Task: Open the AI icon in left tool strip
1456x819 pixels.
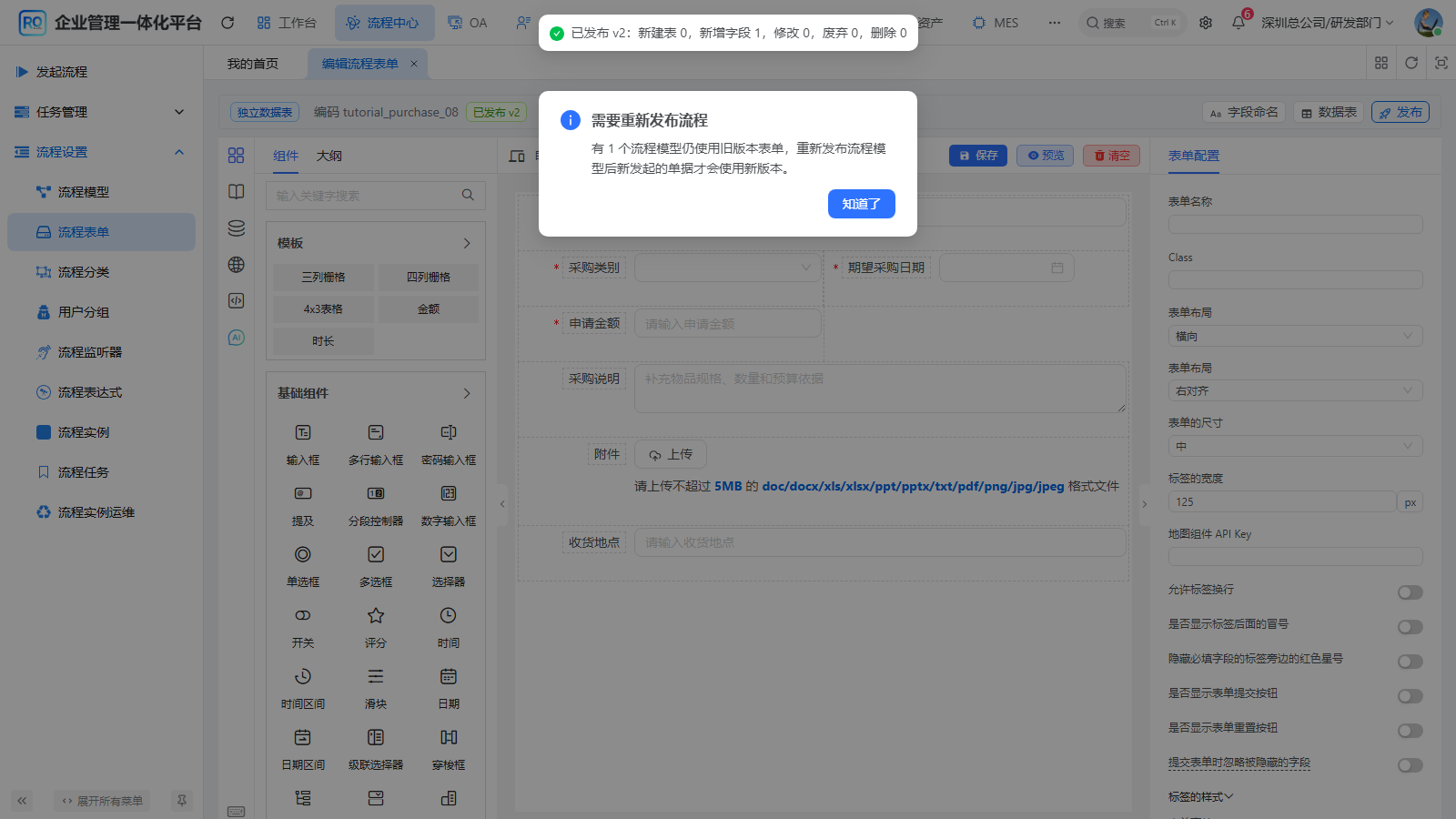Action: 237,338
